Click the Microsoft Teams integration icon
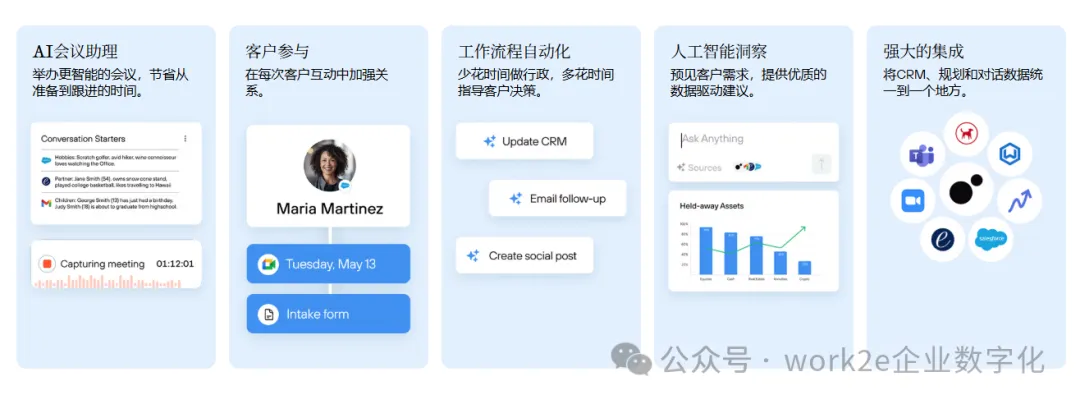 click(x=919, y=155)
